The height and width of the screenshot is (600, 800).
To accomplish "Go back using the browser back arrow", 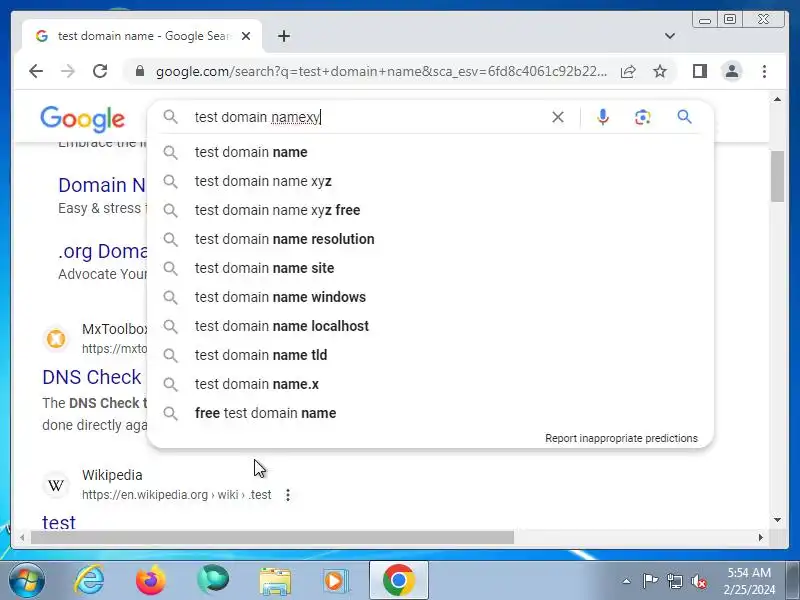I will click(x=36, y=71).
